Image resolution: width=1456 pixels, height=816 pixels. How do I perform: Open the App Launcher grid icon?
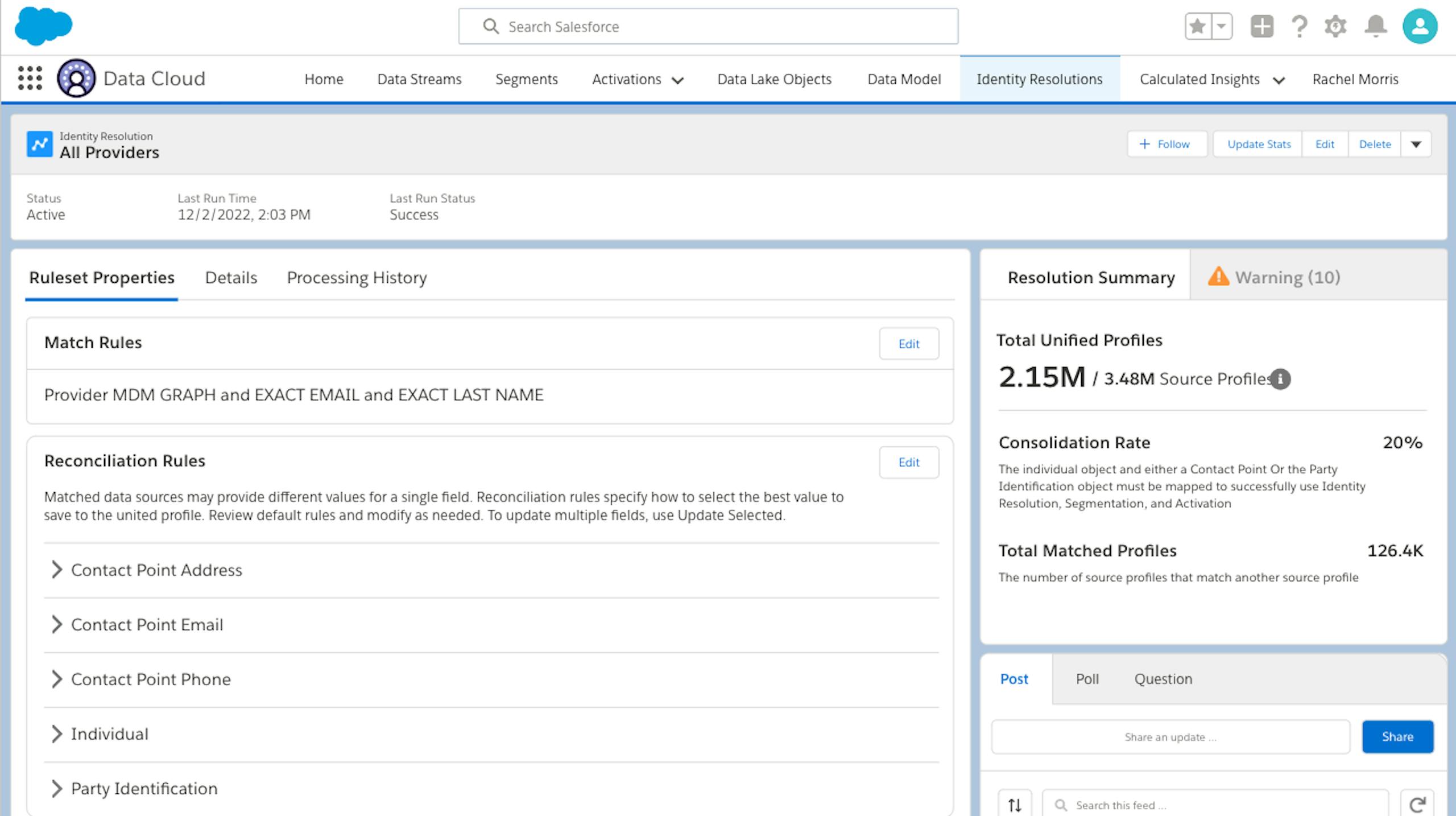30,79
